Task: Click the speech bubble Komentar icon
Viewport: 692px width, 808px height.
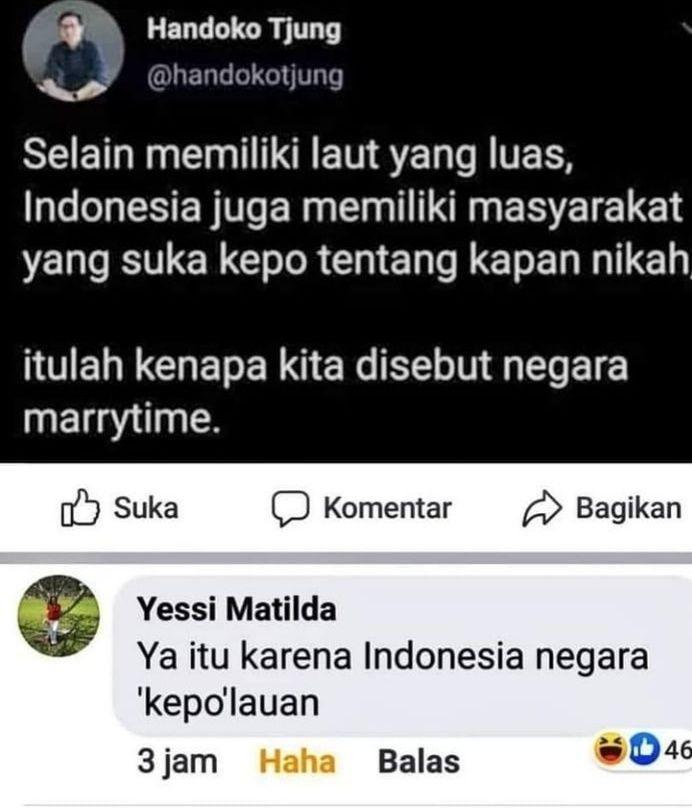Action: 291,509
